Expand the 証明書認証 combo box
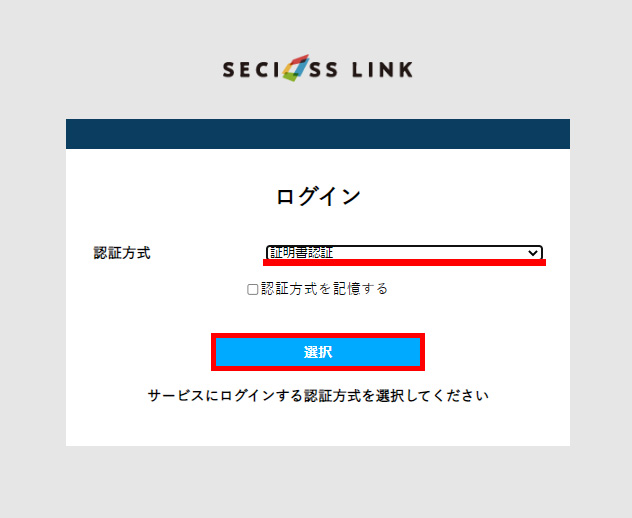Screen dimensions: 632x518 coord(404,253)
